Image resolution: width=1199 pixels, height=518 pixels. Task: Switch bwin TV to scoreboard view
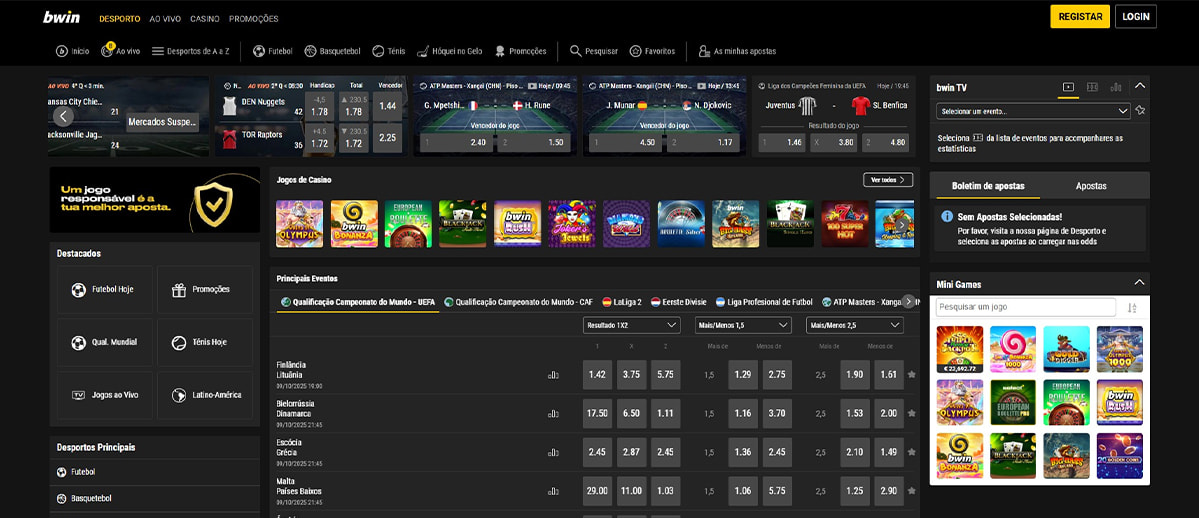tap(1092, 87)
